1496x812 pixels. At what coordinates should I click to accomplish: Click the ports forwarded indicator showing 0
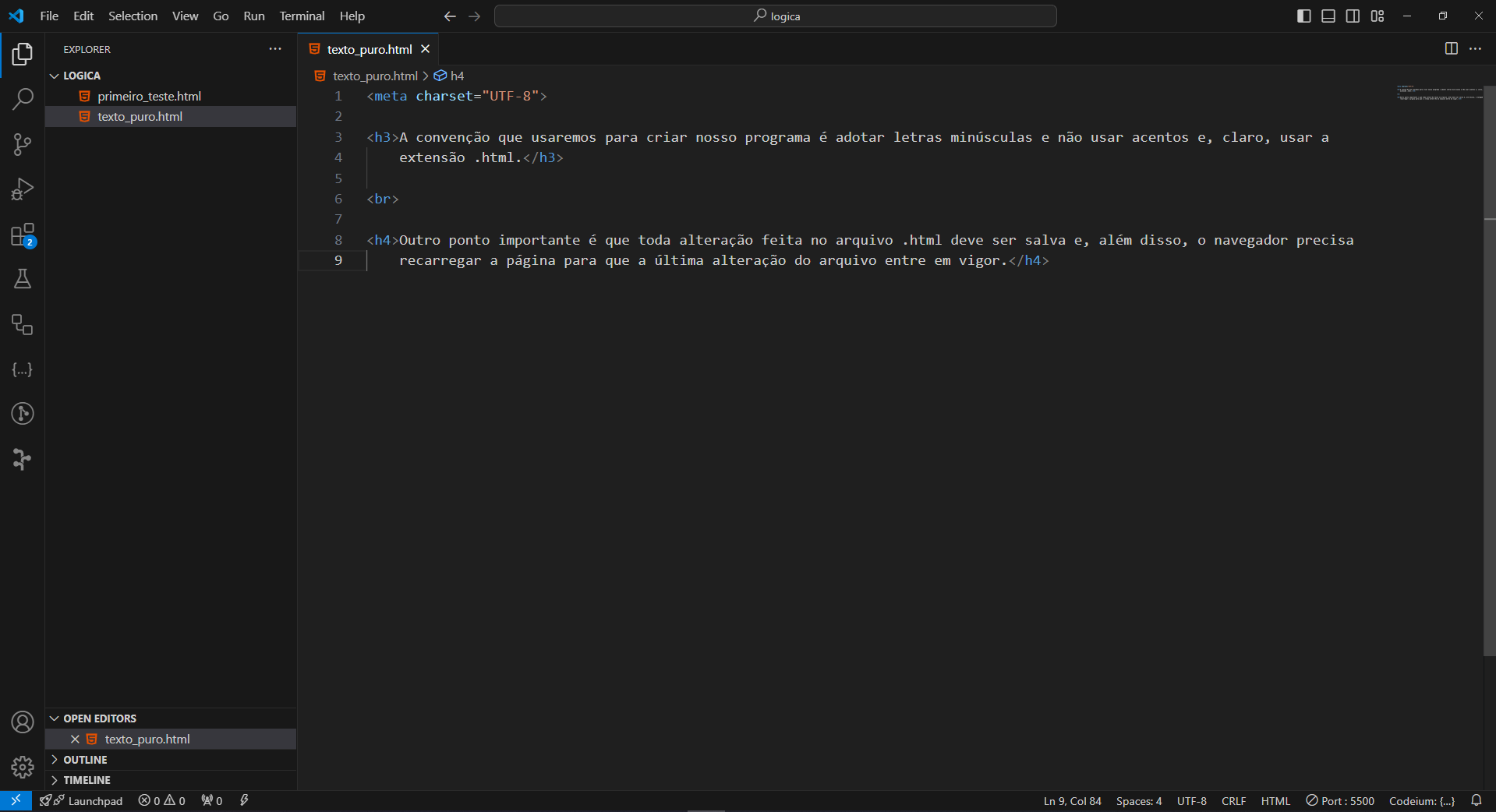coord(211,800)
